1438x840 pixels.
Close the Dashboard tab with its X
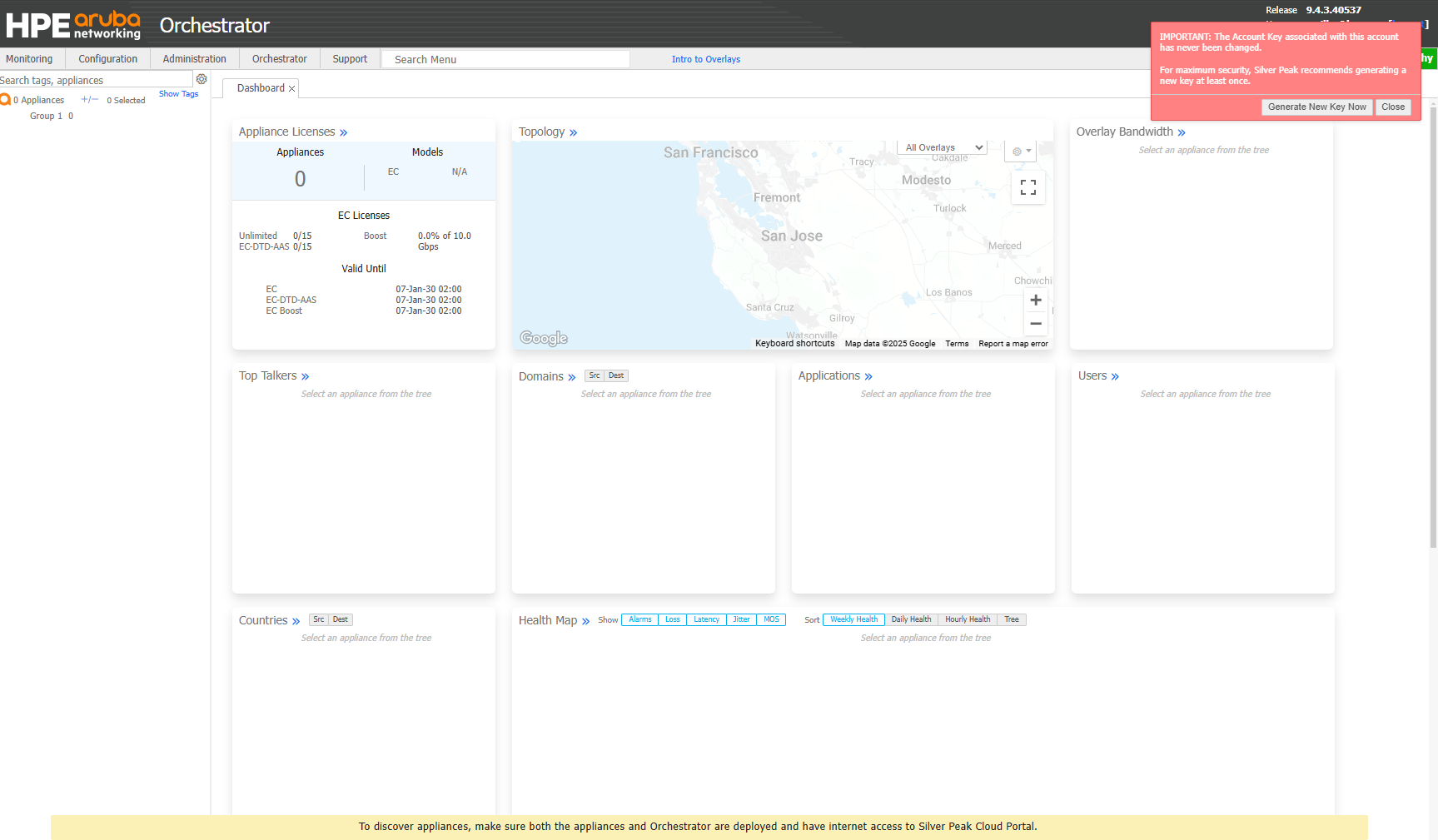click(x=292, y=88)
